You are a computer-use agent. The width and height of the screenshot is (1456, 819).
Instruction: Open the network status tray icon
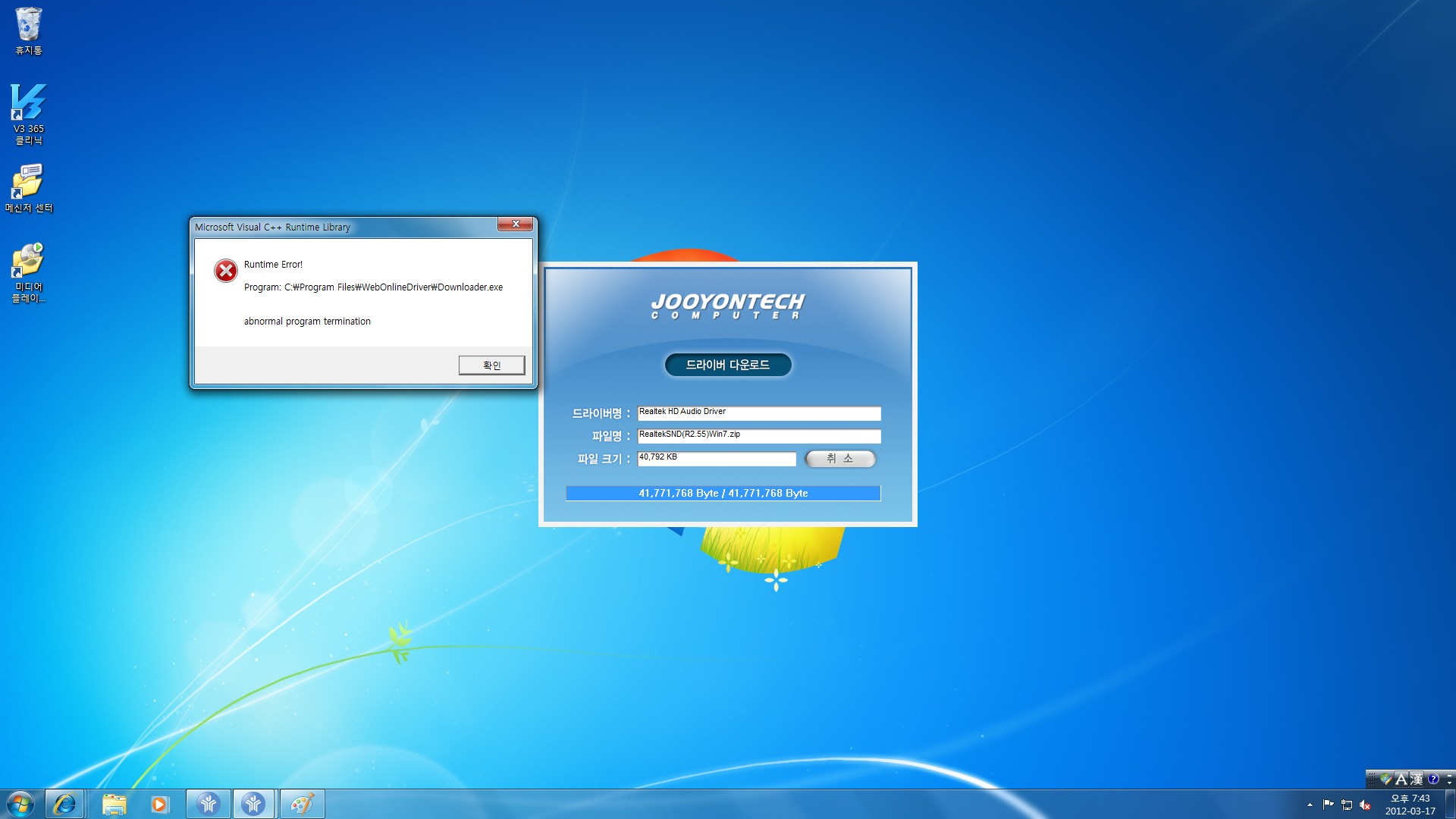point(1347,805)
